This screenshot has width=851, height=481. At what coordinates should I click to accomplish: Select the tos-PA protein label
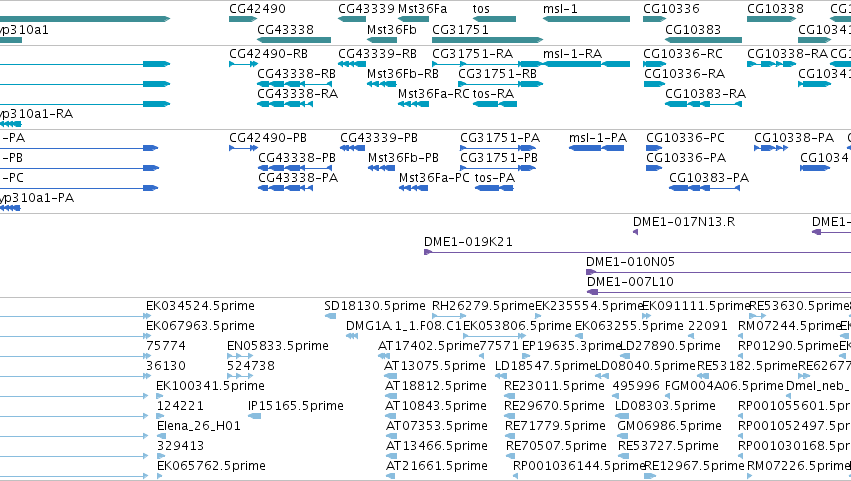point(494,178)
